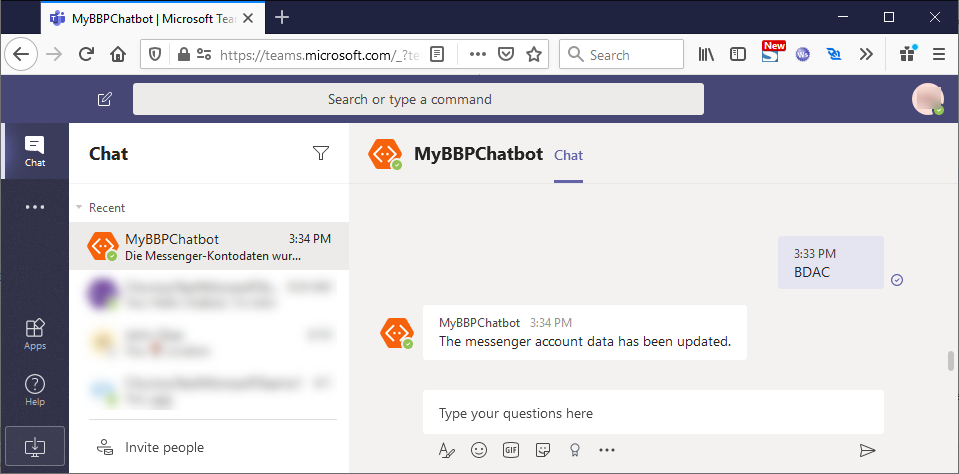Click MyBBPChatbot name in chat header
Image resolution: width=959 pixels, height=474 pixels.
[x=478, y=154]
